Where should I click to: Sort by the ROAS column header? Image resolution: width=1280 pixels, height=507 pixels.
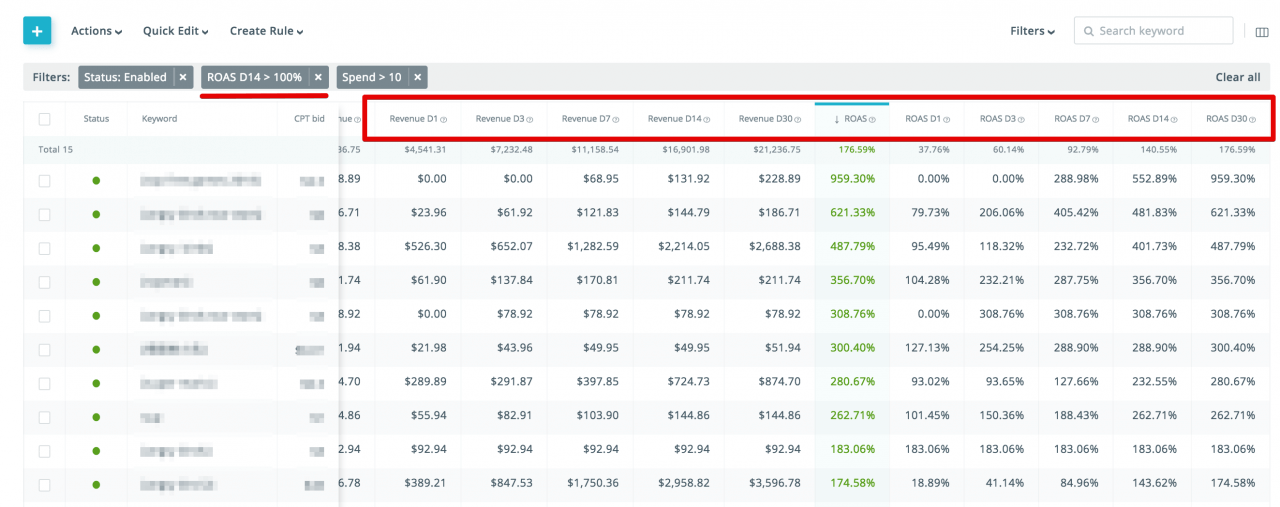tap(854, 119)
